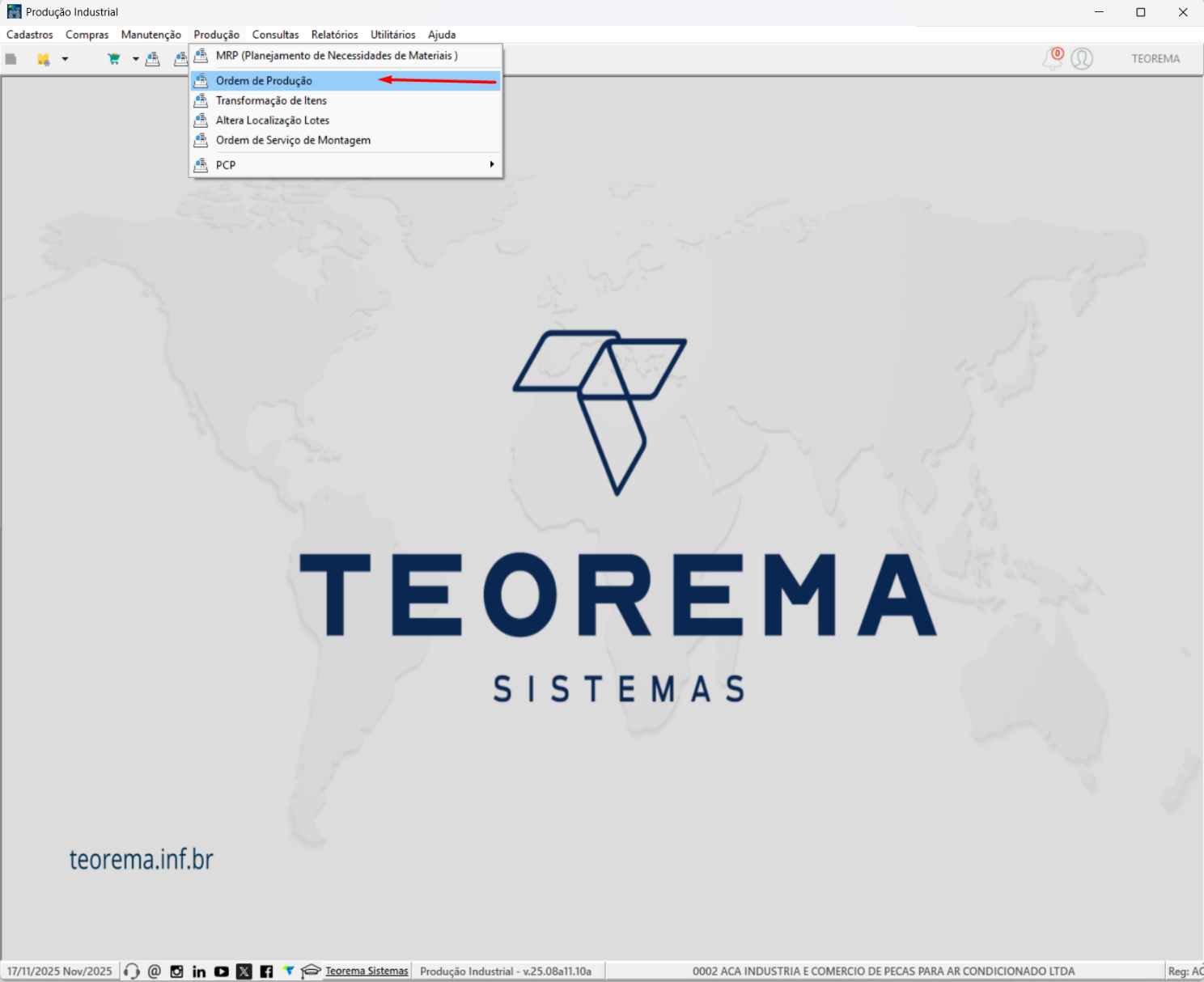Open the LinkedIn icon in status bar
The image size is (1204, 982).
[x=199, y=971]
